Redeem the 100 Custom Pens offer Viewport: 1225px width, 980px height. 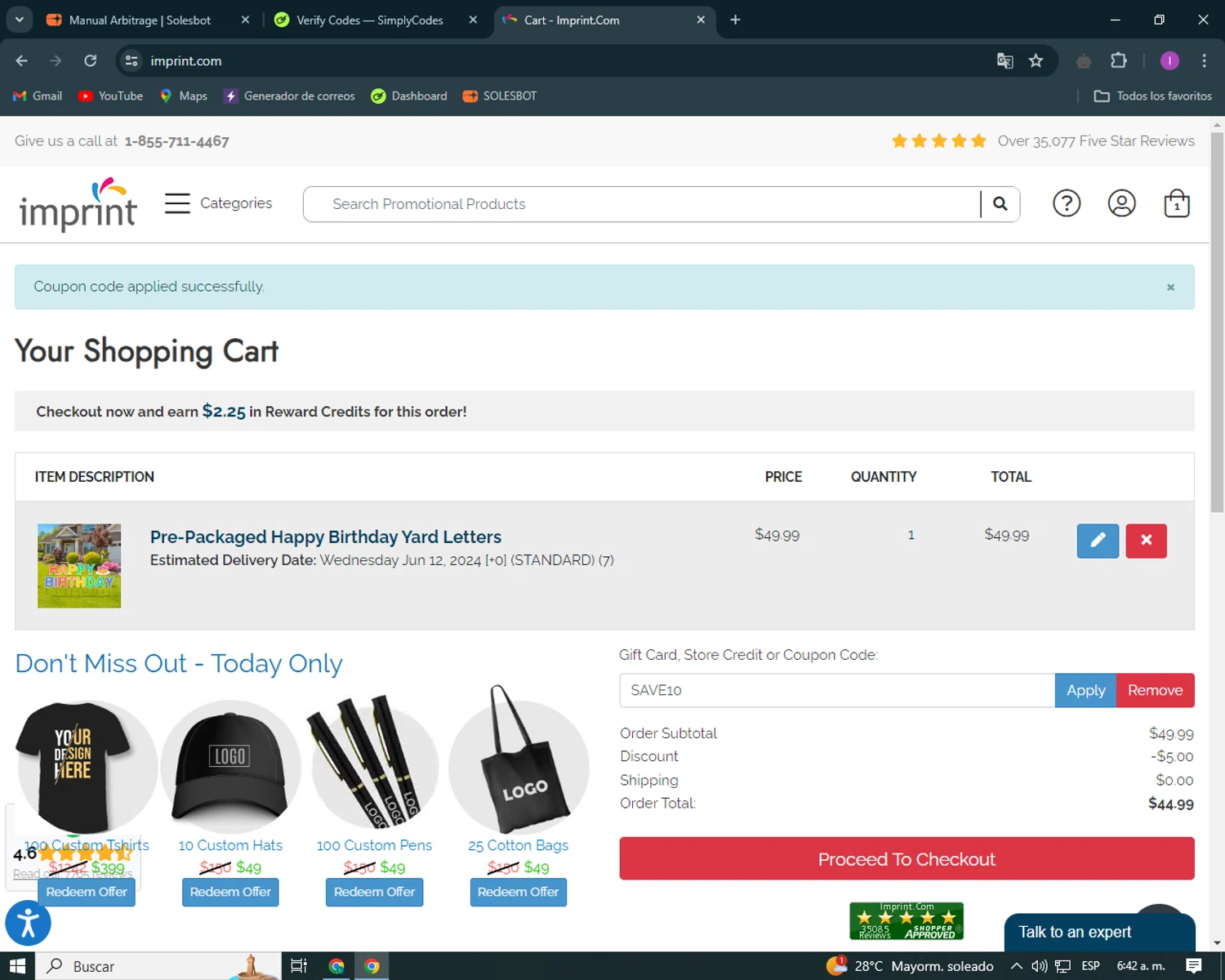[x=374, y=892]
